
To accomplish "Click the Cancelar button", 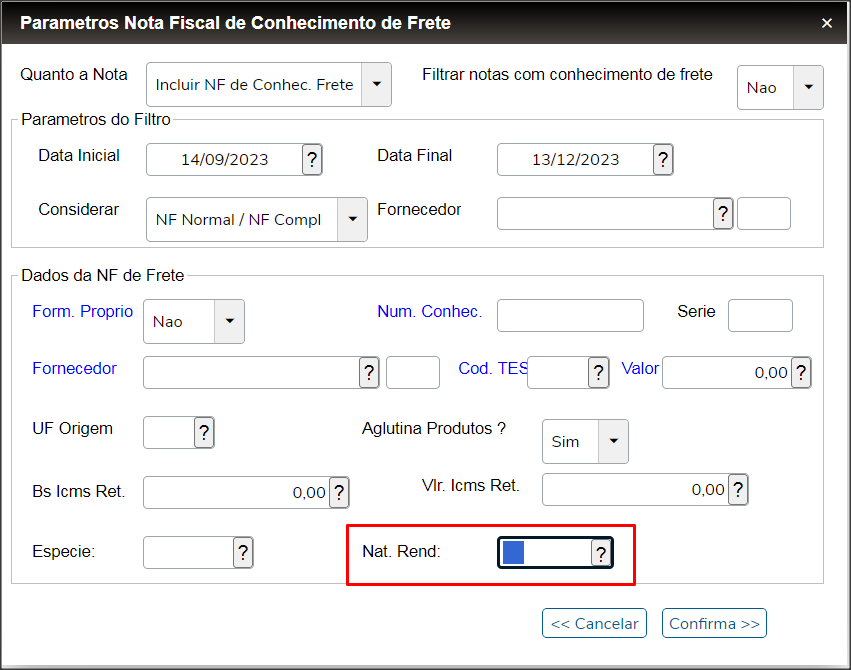I will click(x=594, y=623).
